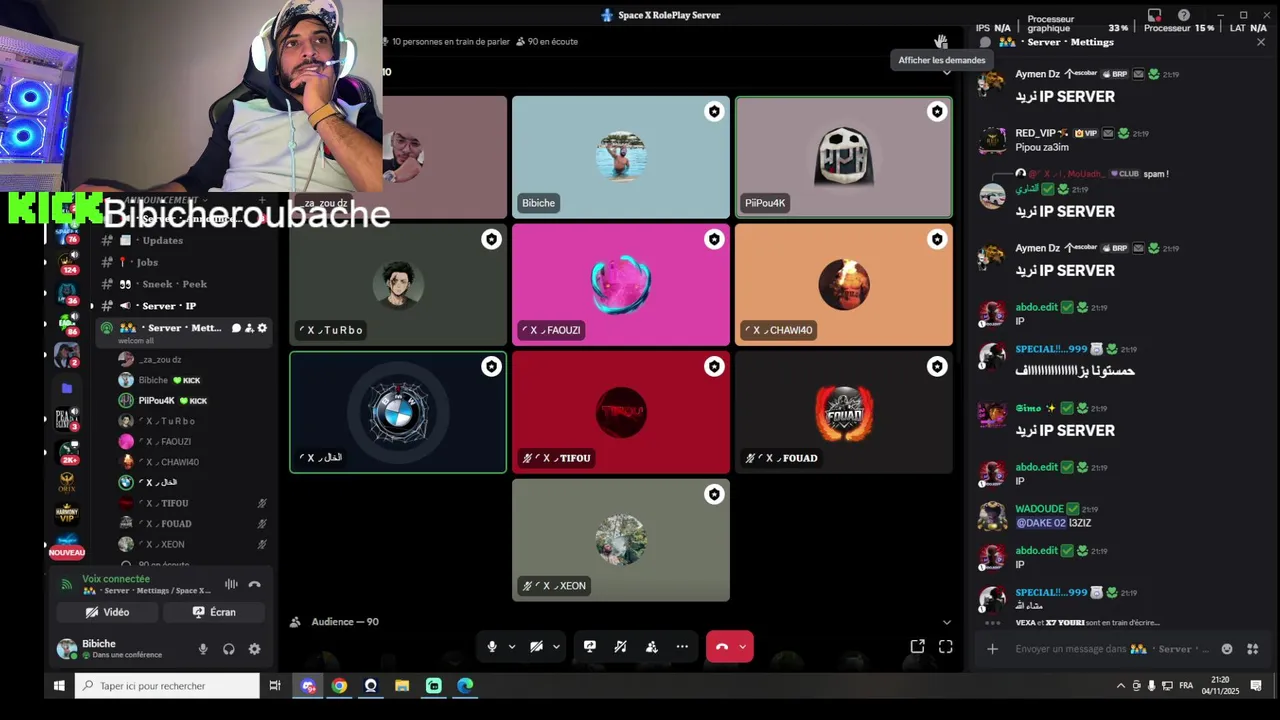Open Task View on taskbar

click(x=275, y=686)
